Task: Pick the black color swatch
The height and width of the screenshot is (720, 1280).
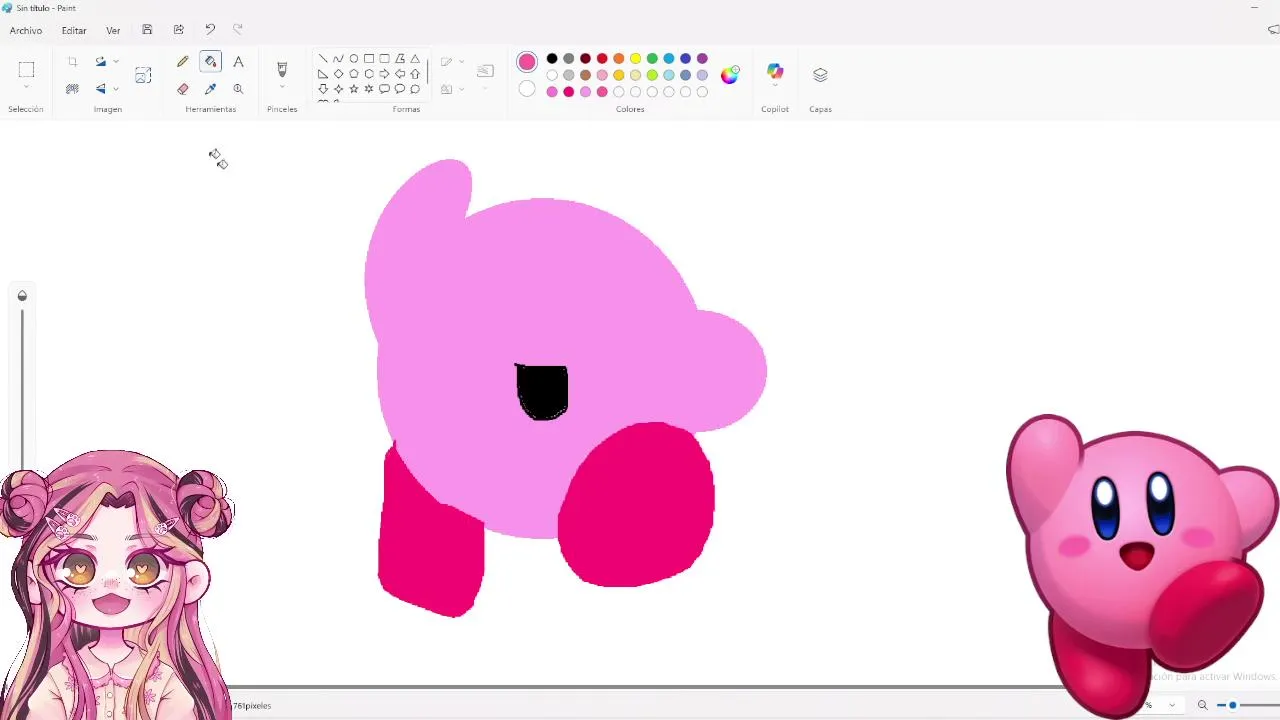Action: (552, 59)
